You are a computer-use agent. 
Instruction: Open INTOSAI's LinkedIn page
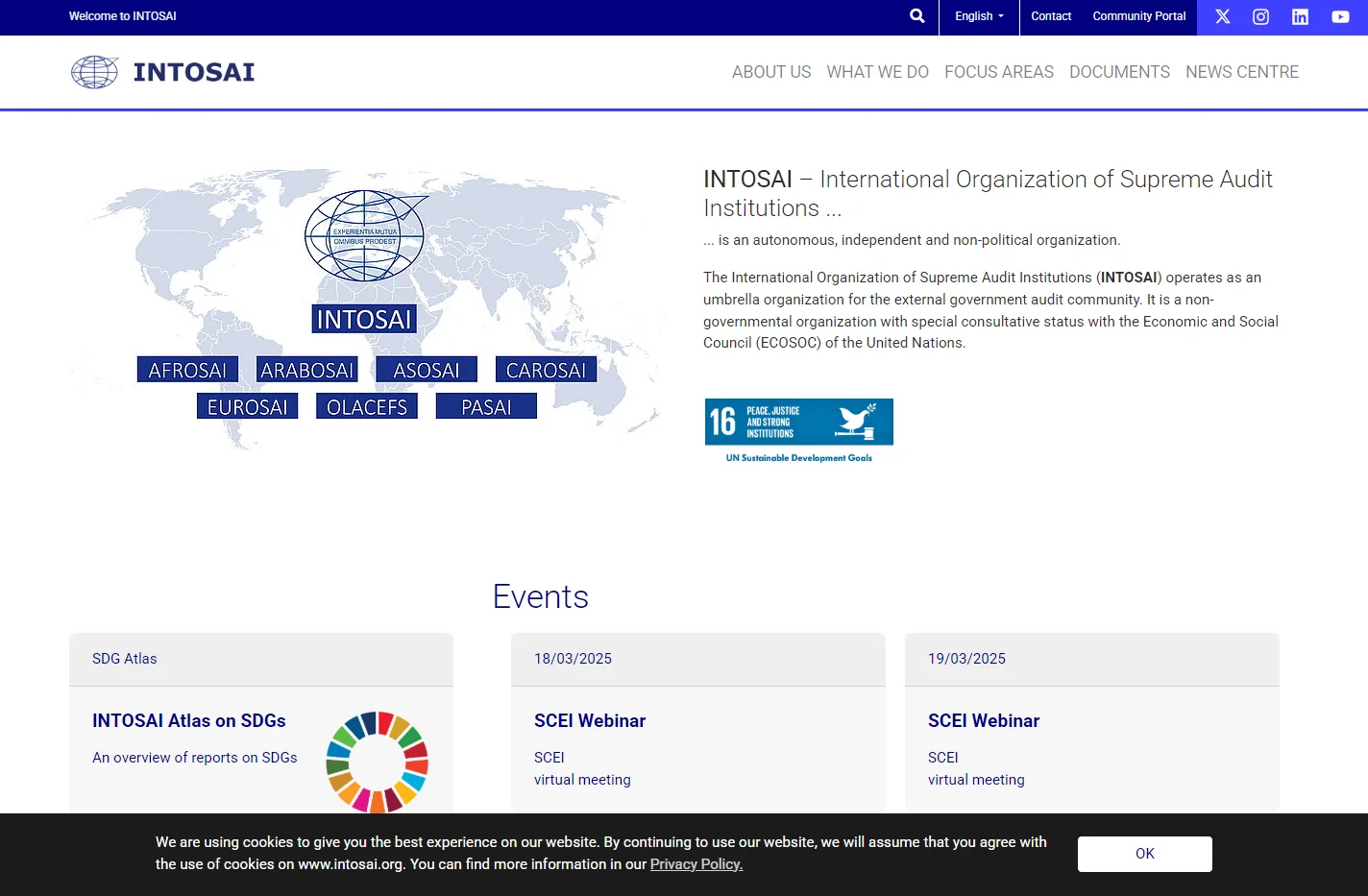(1300, 16)
